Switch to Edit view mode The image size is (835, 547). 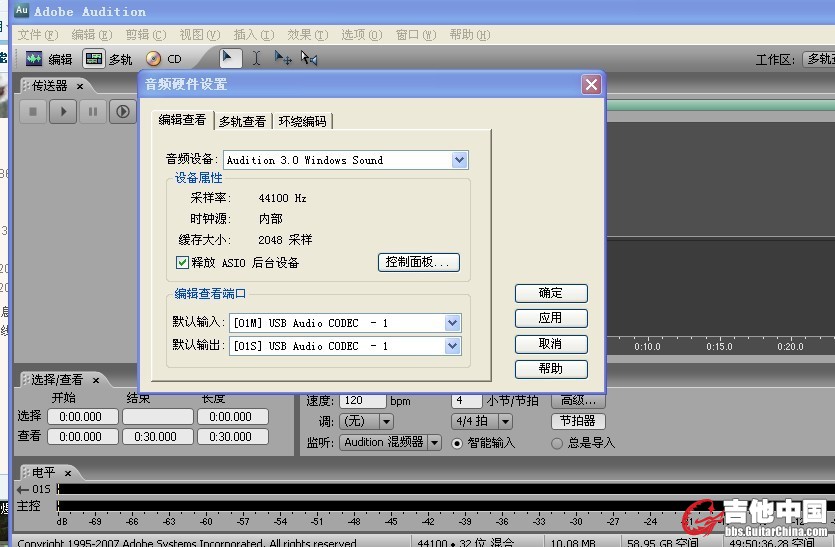click(48, 59)
